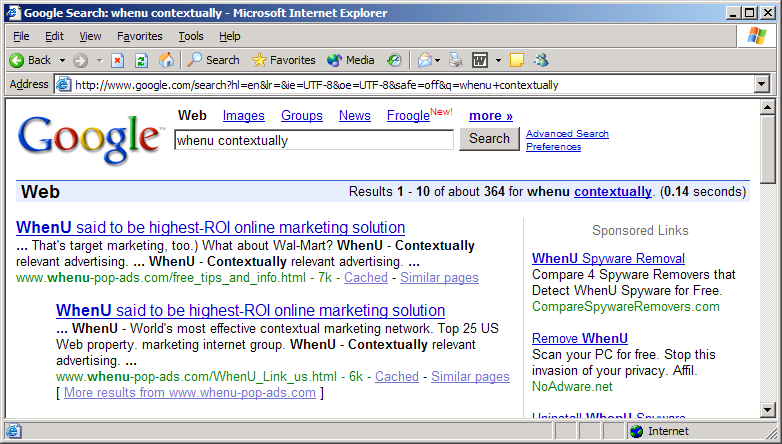The height and width of the screenshot is (444, 782).
Task: Go to the Home page icon
Action: [166, 60]
